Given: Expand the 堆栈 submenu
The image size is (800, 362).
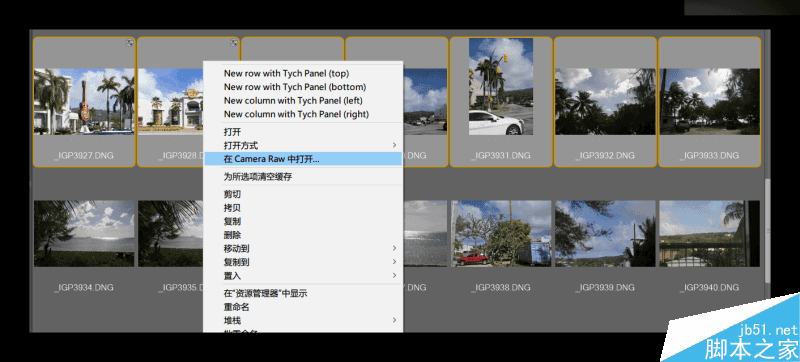Looking at the screenshot, I should coord(303,320).
